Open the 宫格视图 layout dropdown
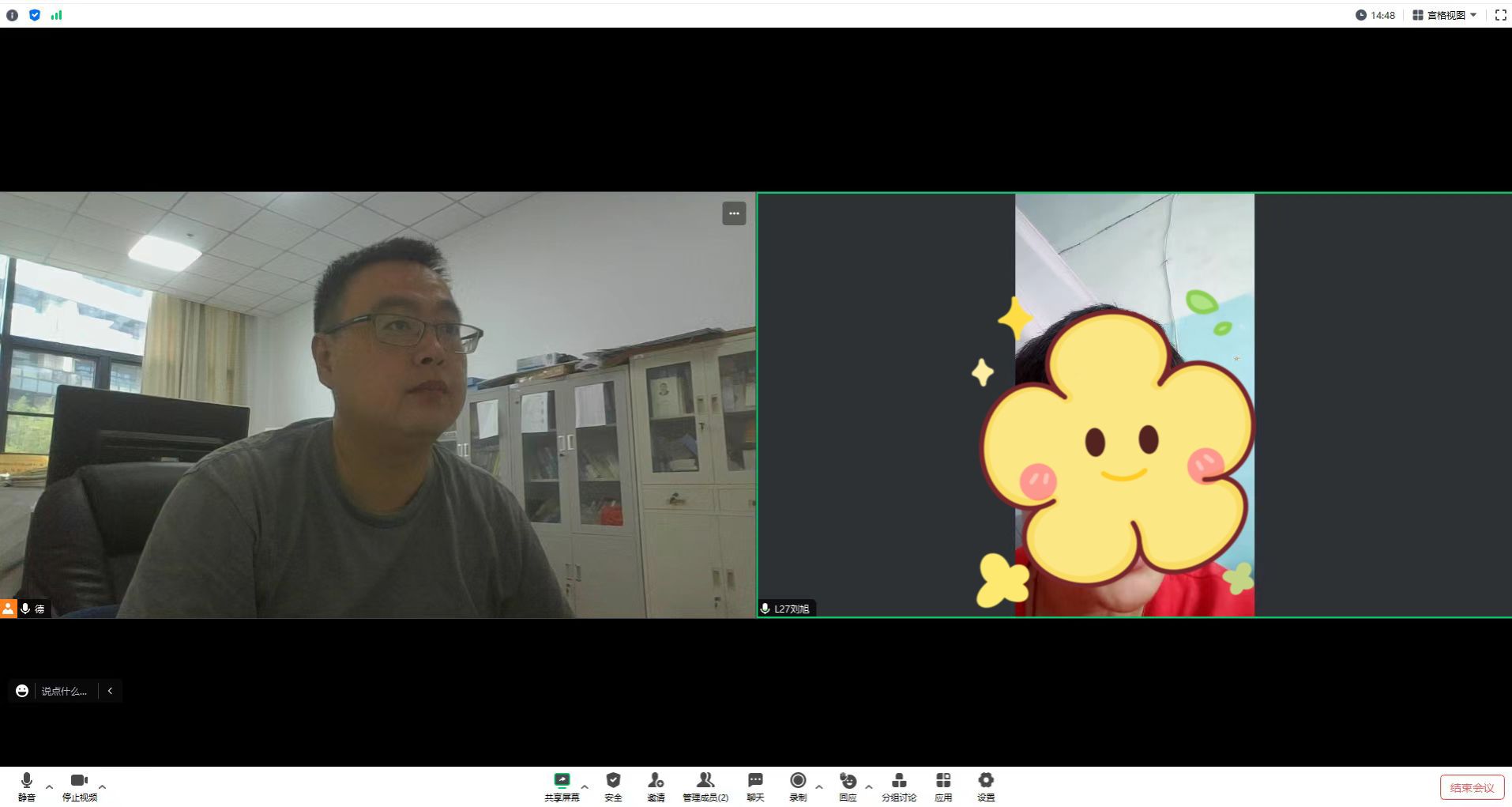1512x807 pixels. [x=1445, y=15]
